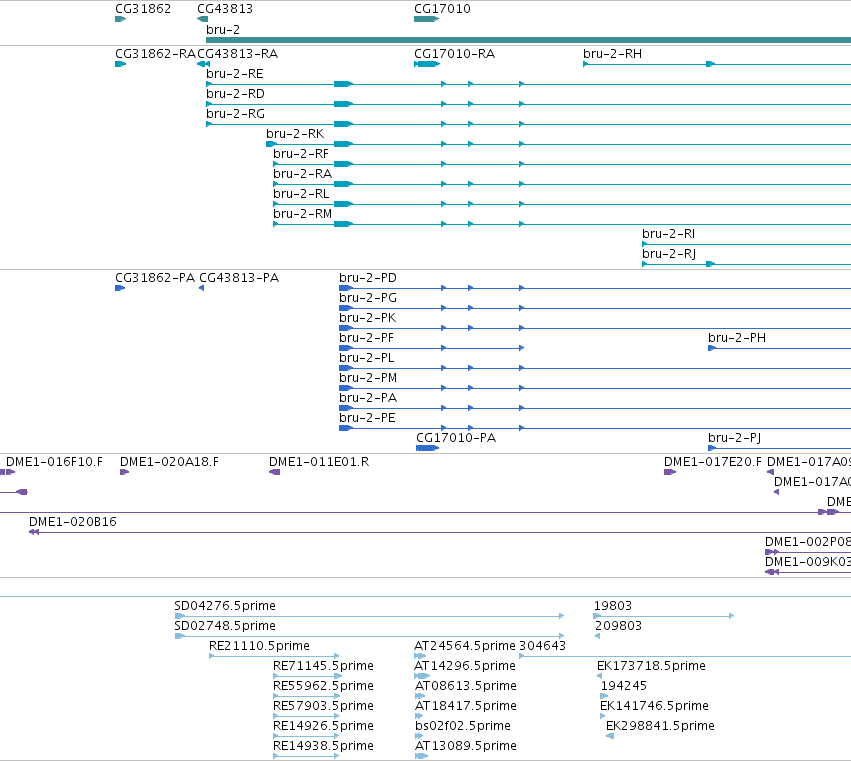851x761 pixels.
Task: Click the CG31862 gene glyph
Action: tap(120, 19)
